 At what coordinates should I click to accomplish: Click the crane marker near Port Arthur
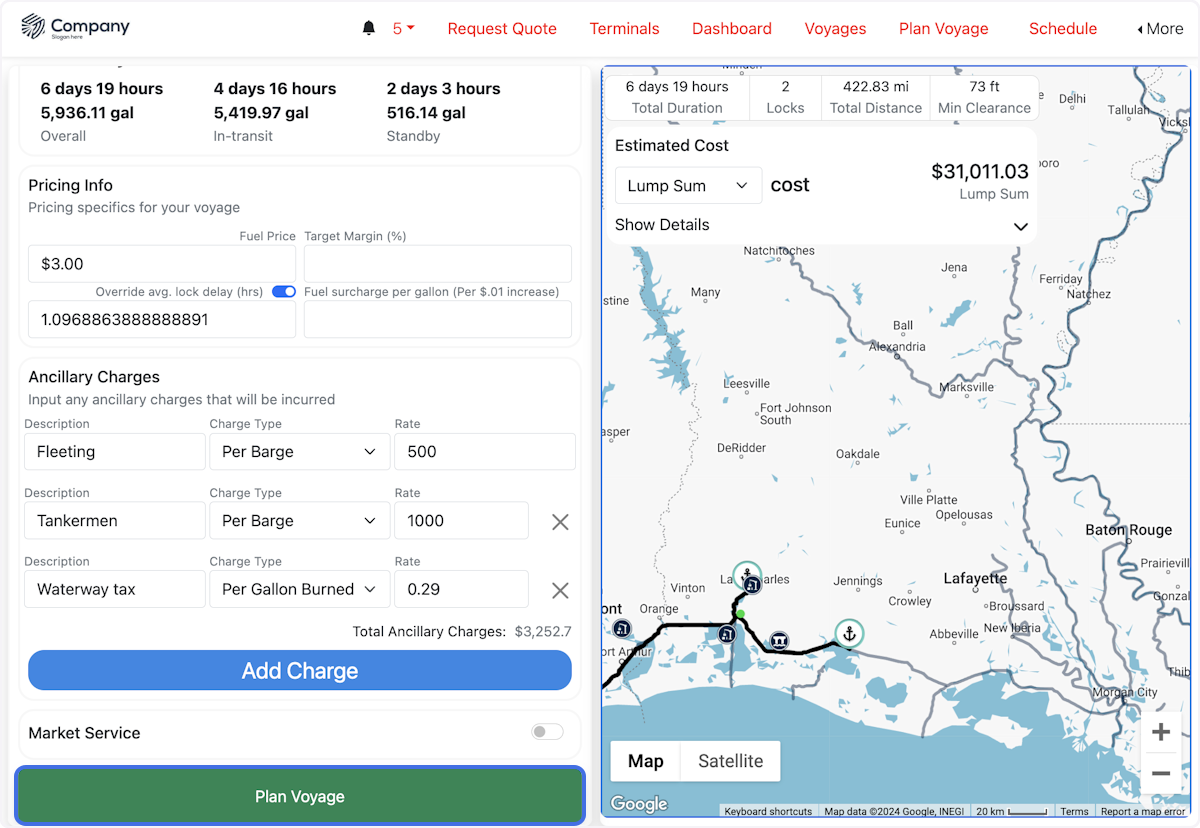[x=622, y=628]
